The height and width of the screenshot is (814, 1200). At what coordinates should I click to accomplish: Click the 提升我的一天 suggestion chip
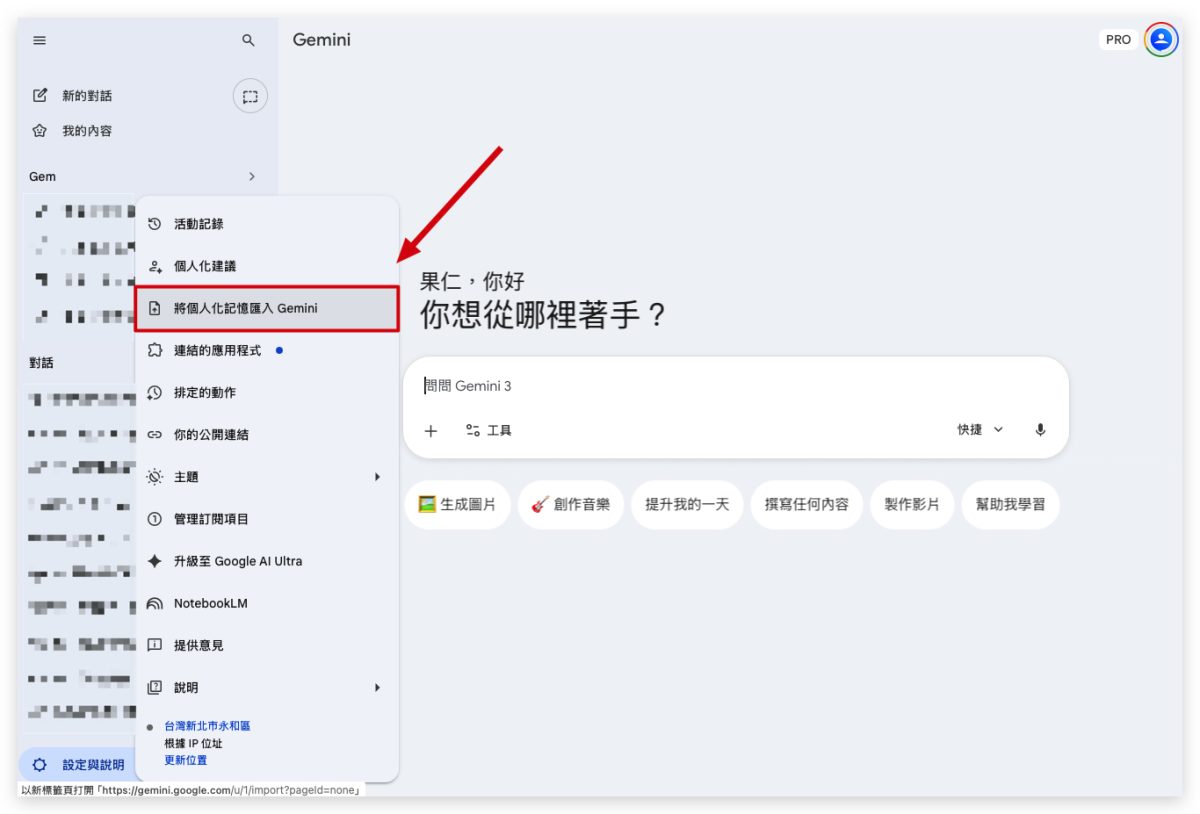tap(687, 504)
